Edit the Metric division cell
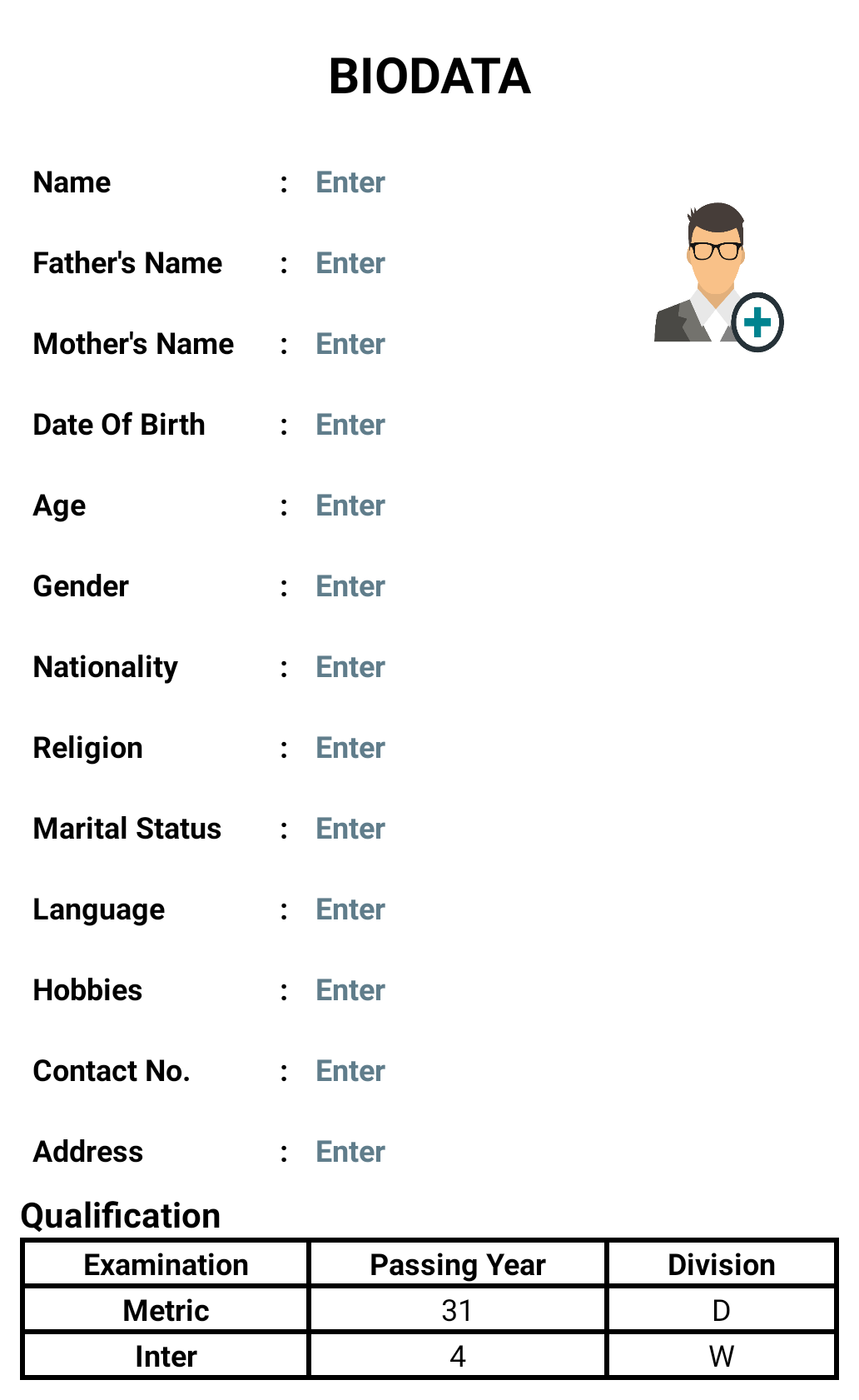 721,1310
